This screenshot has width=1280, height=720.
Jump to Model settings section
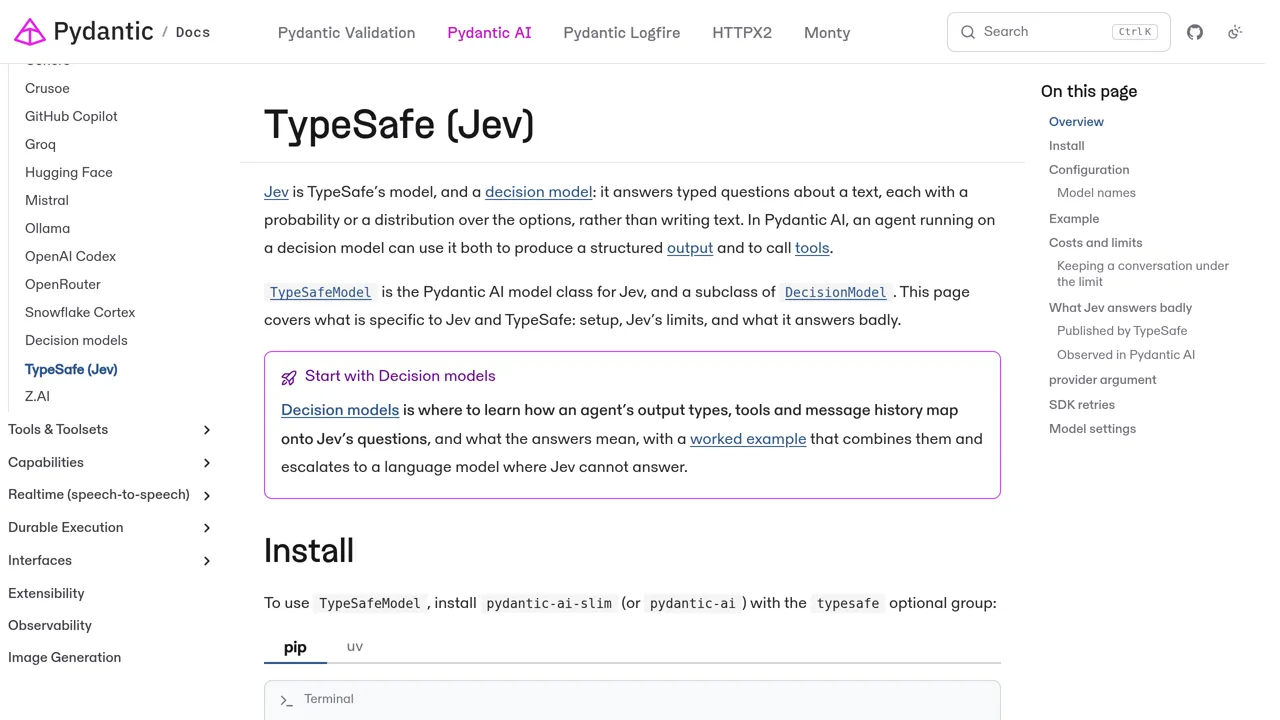pos(1092,429)
